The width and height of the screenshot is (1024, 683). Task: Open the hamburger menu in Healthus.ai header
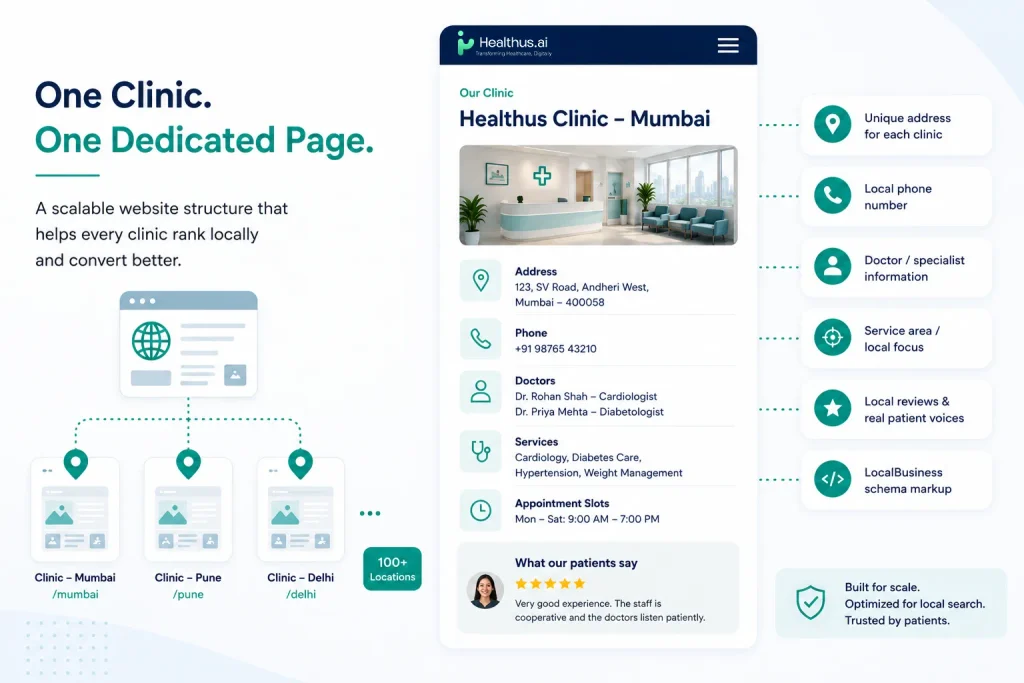(728, 45)
